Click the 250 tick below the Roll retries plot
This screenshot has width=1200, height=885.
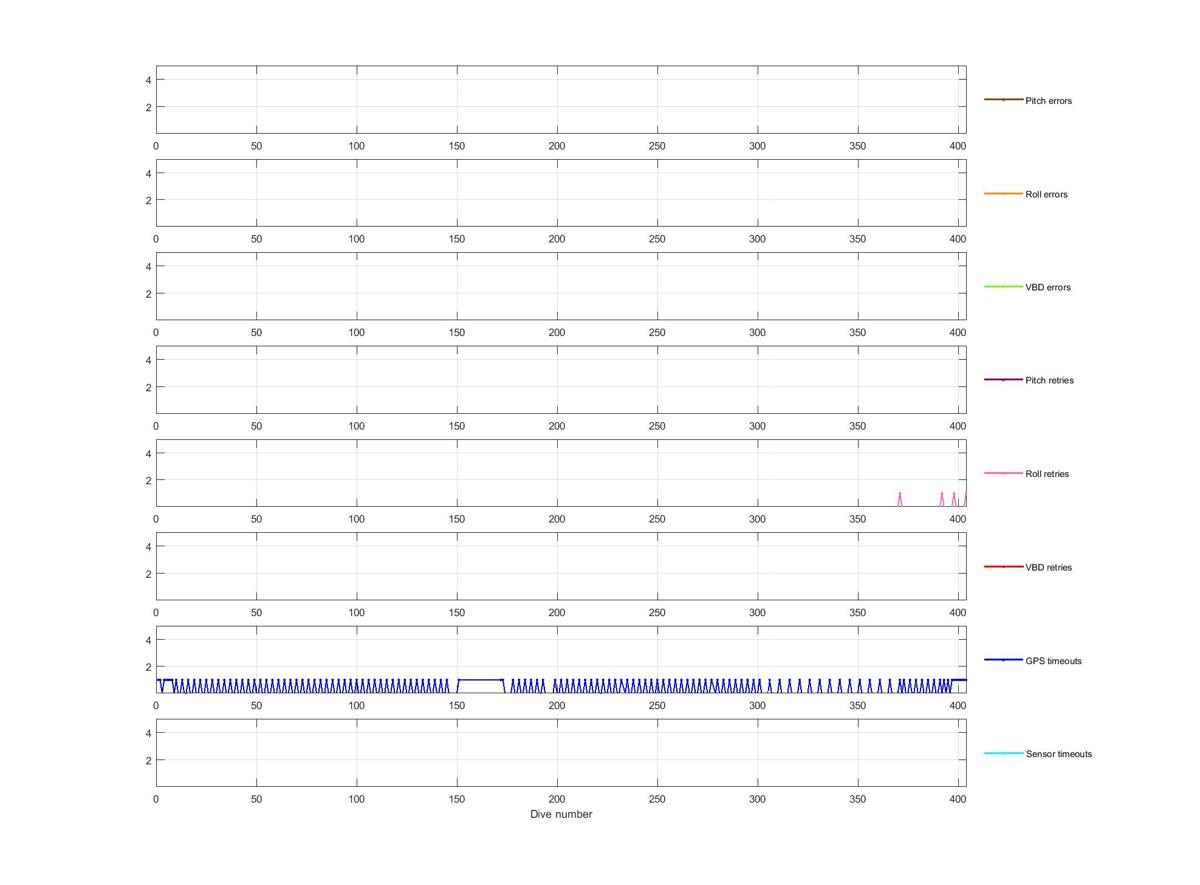point(657,519)
